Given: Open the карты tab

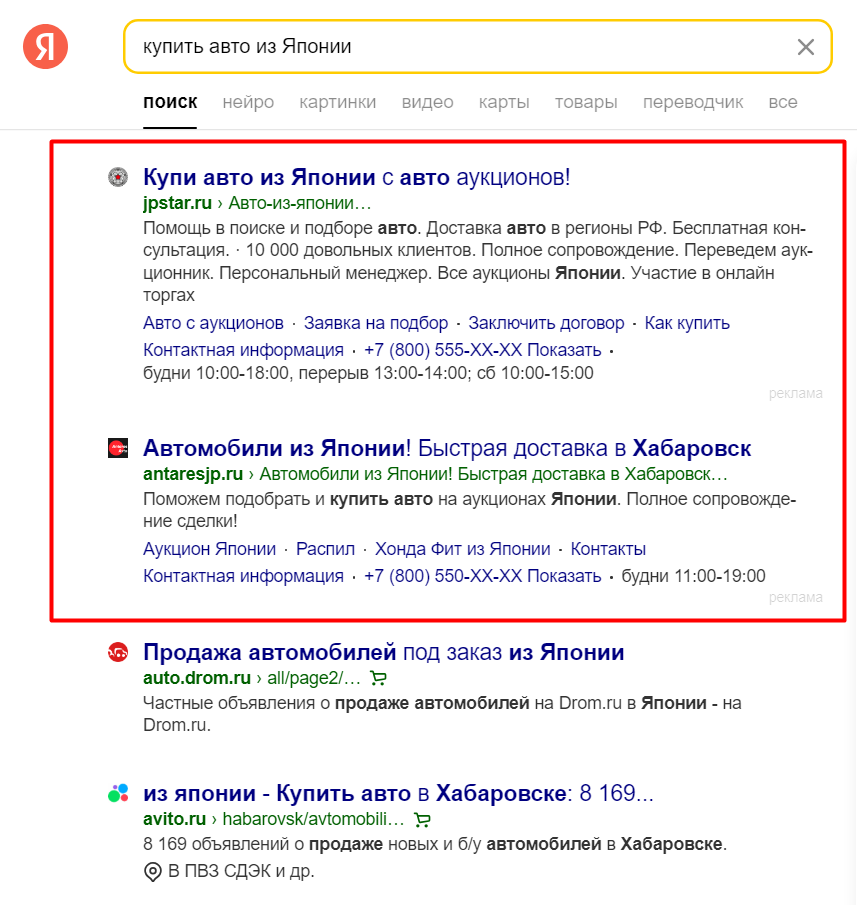Looking at the screenshot, I should pos(504,102).
